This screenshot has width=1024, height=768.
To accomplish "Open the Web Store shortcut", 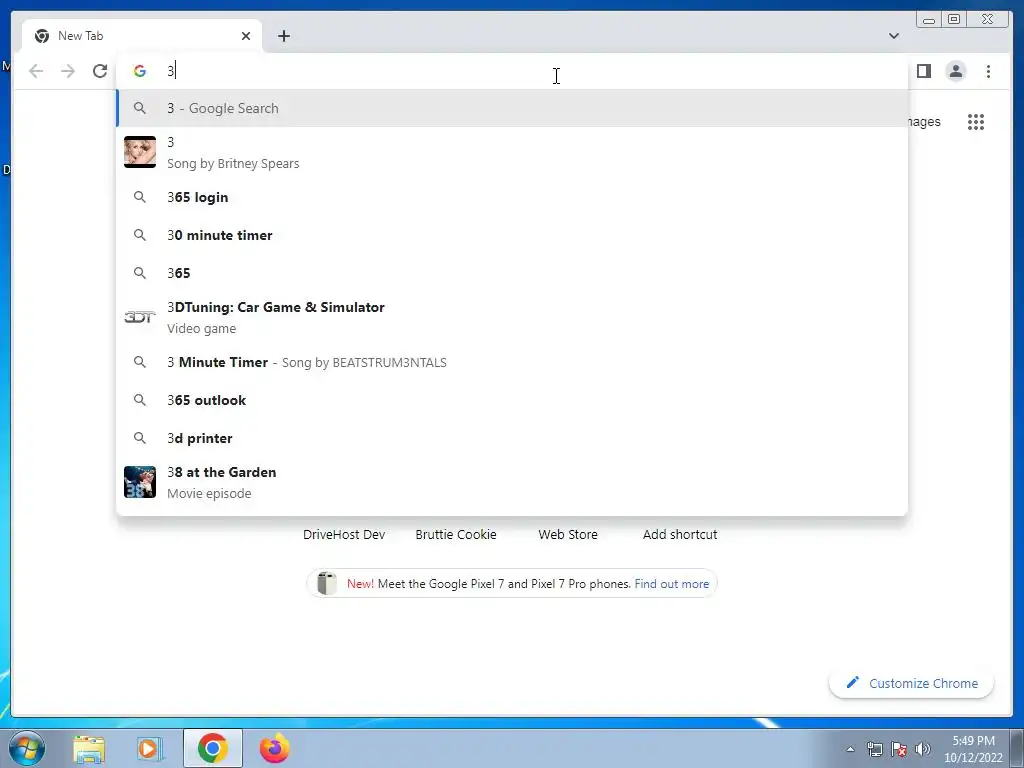I will click(568, 535).
